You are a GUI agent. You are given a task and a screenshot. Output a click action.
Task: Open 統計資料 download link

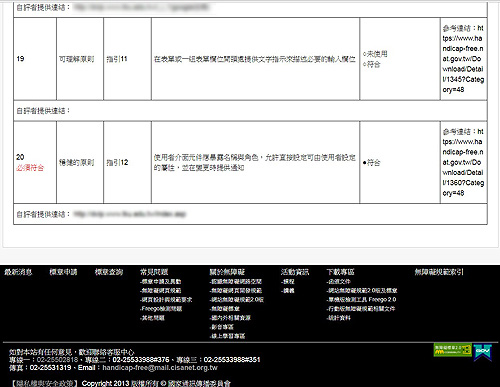[339, 318]
